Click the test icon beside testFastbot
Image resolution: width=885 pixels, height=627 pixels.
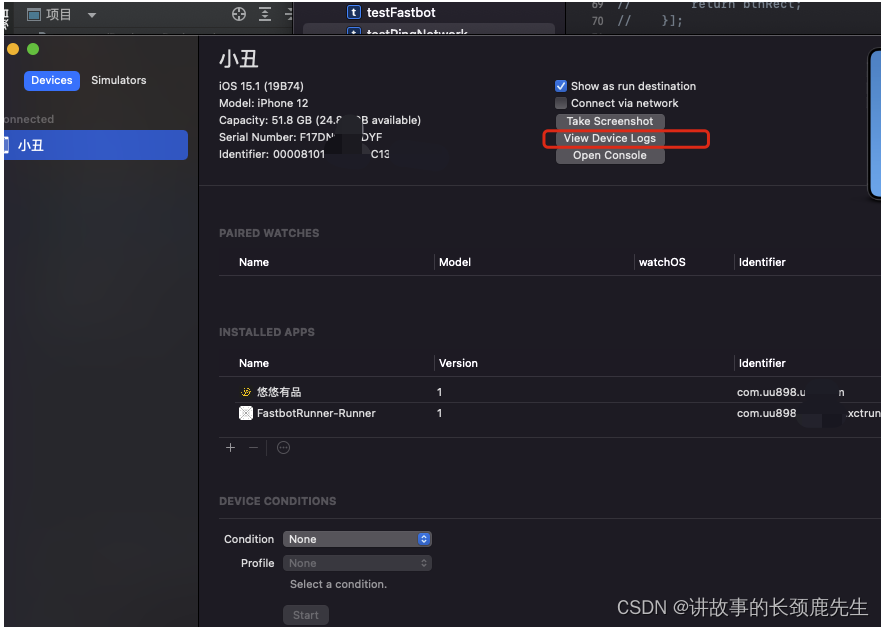pyautogui.click(x=353, y=12)
